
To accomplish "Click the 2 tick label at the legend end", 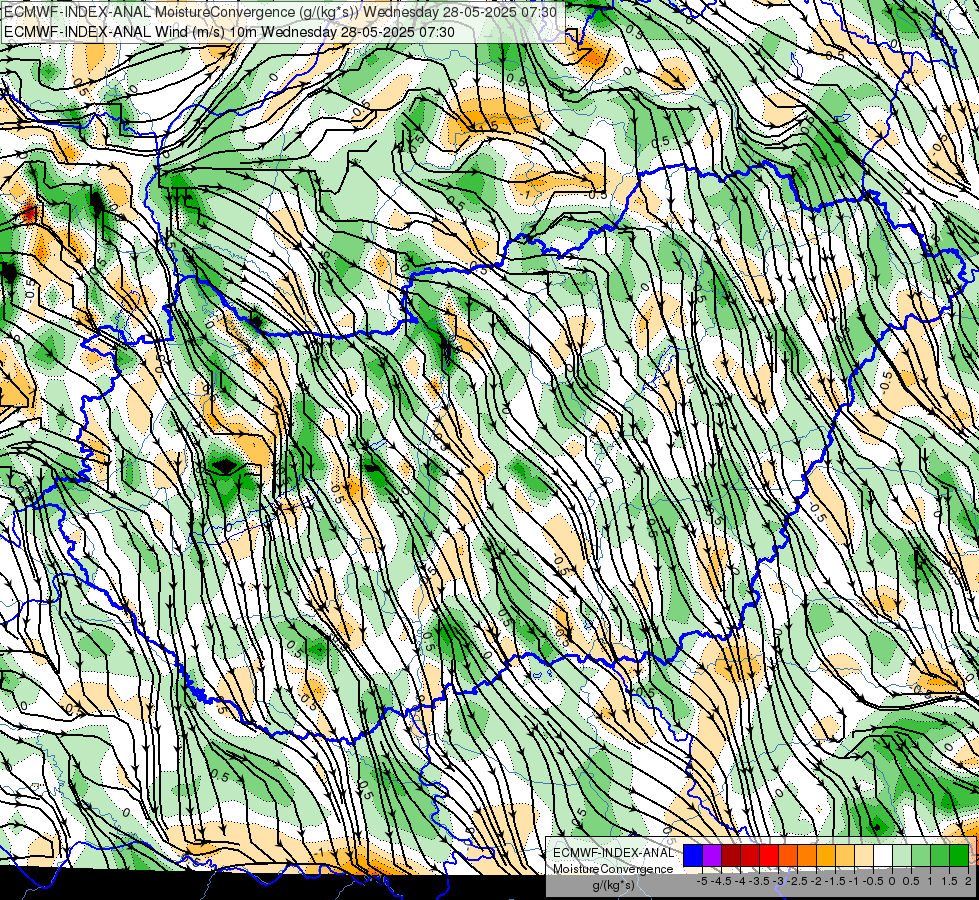I will click(968, 881).
